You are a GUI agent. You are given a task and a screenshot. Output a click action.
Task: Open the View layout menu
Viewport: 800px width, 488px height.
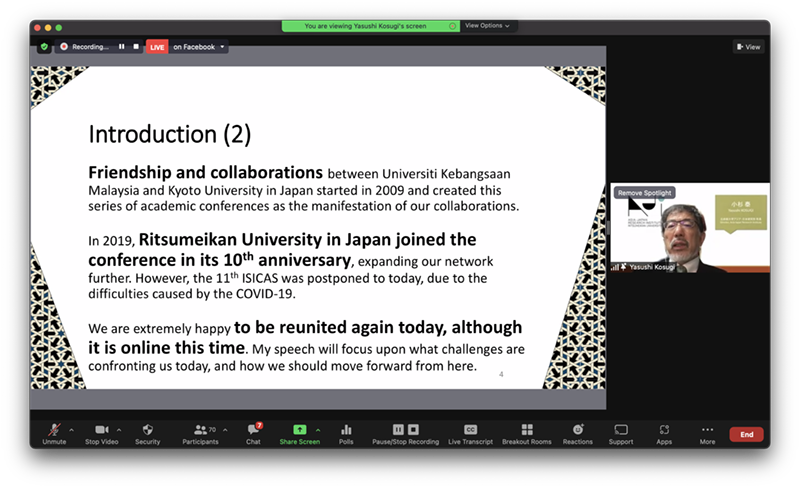pos(748,46)
